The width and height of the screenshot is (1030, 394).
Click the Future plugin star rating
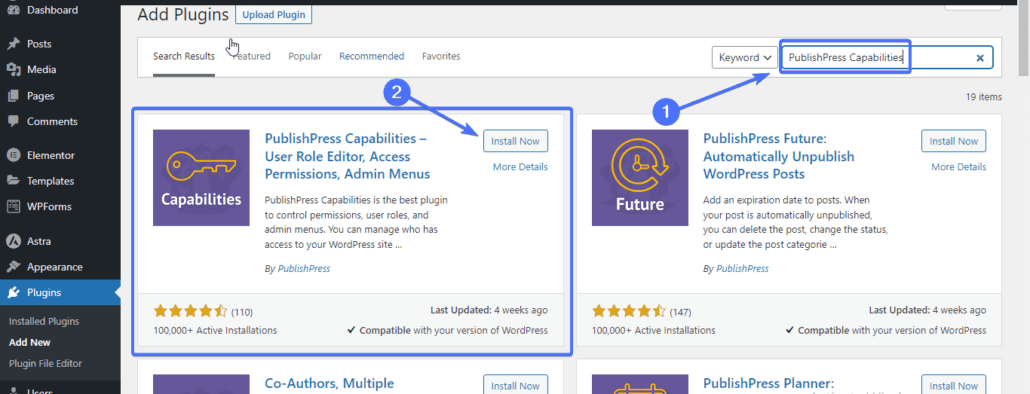pos(629,311)
